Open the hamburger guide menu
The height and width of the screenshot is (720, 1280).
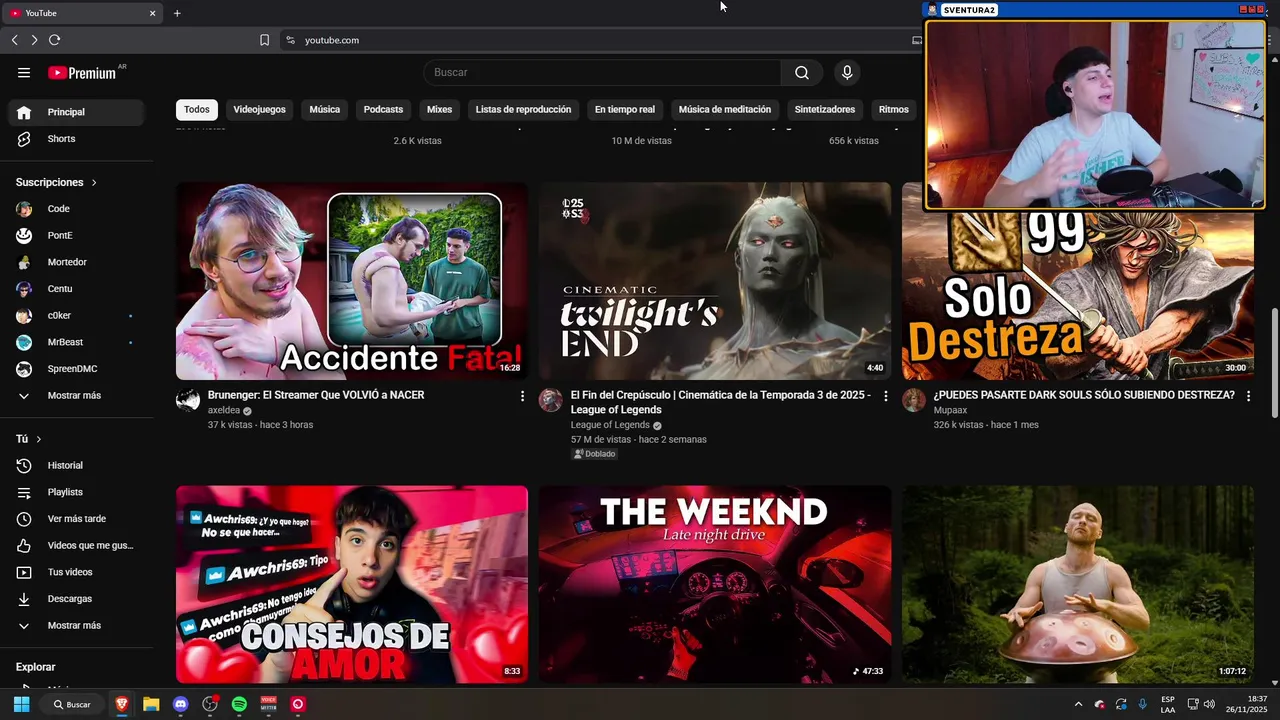(x=24, y=72)
